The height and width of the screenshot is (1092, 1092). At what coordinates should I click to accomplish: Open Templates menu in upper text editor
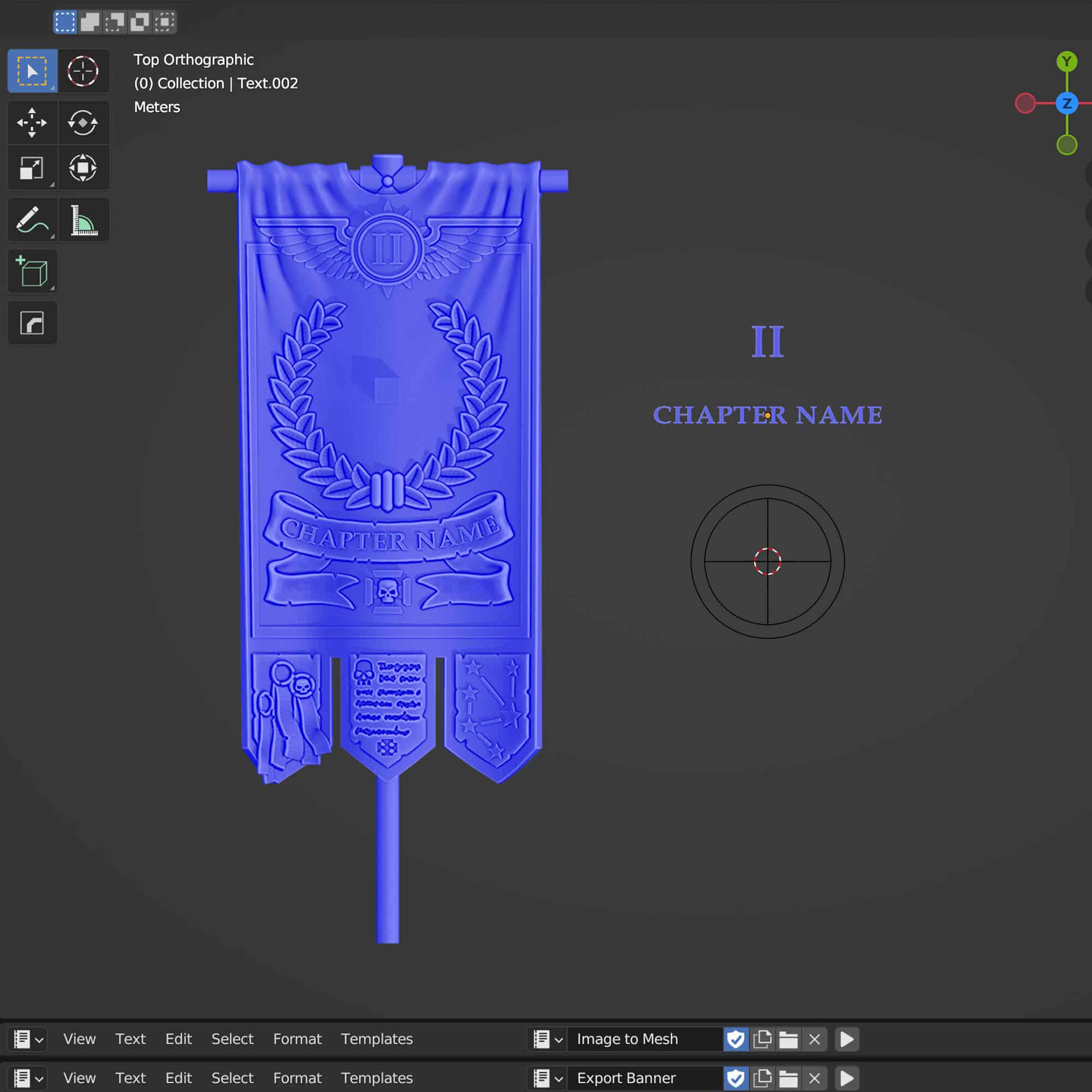(376, 1039)
